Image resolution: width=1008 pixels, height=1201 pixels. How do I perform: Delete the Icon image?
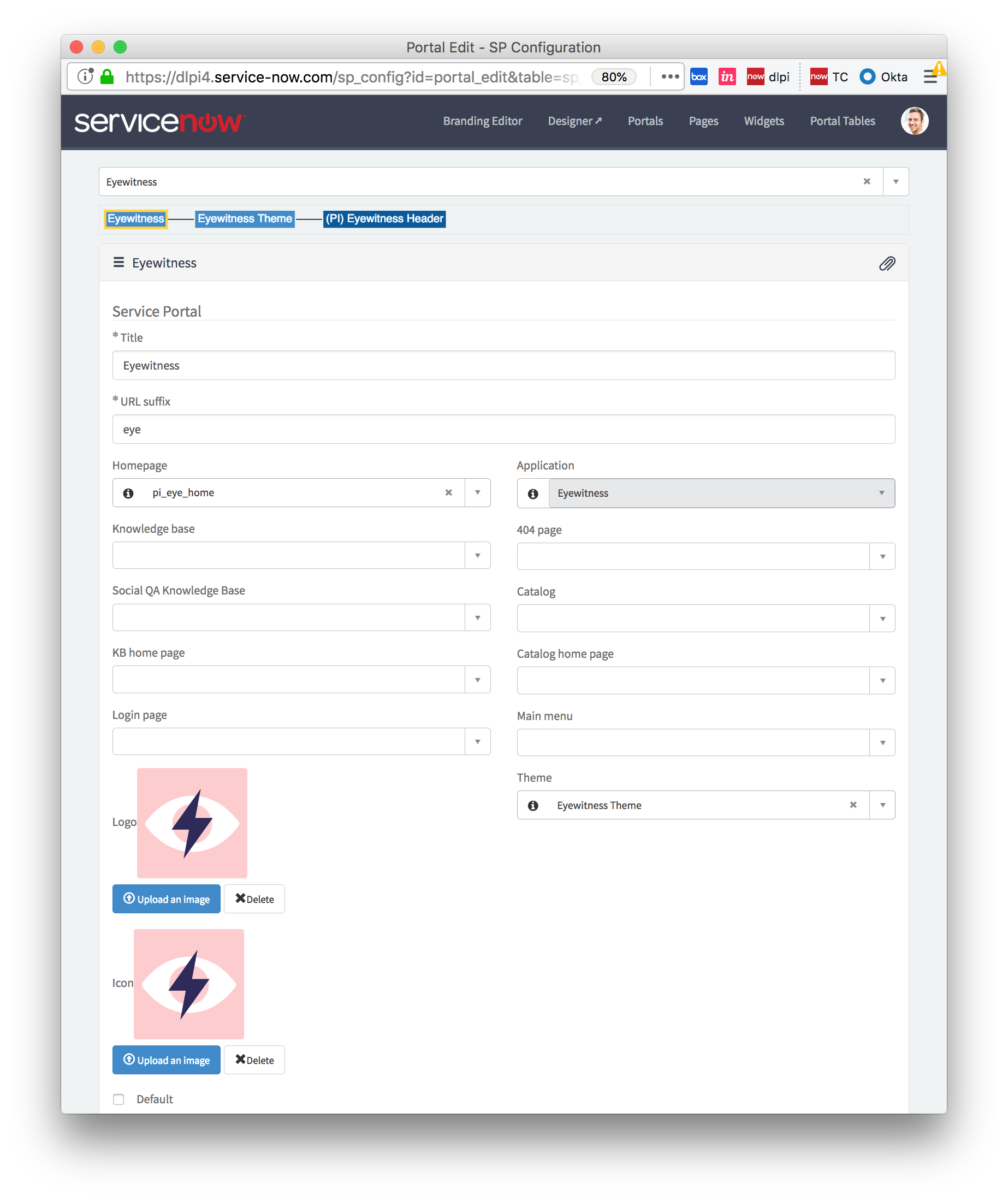coord(254,1060)
